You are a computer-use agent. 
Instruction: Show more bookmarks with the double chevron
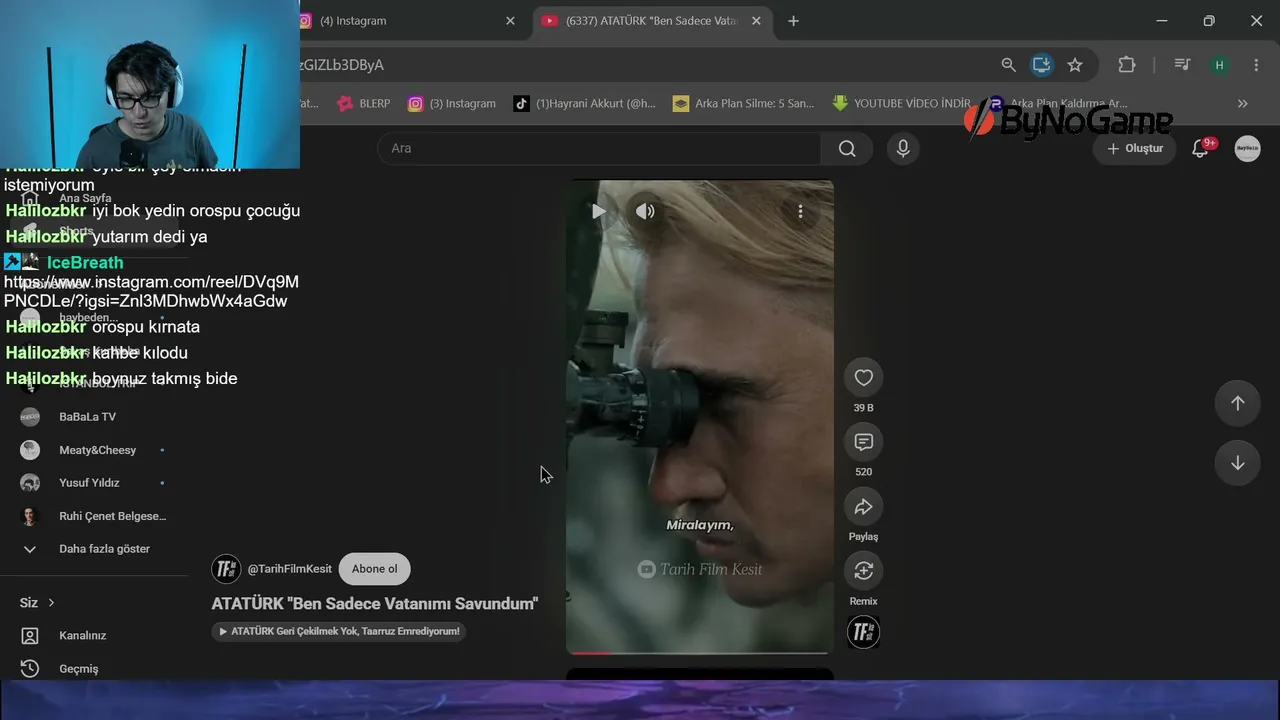[1242, 103]
